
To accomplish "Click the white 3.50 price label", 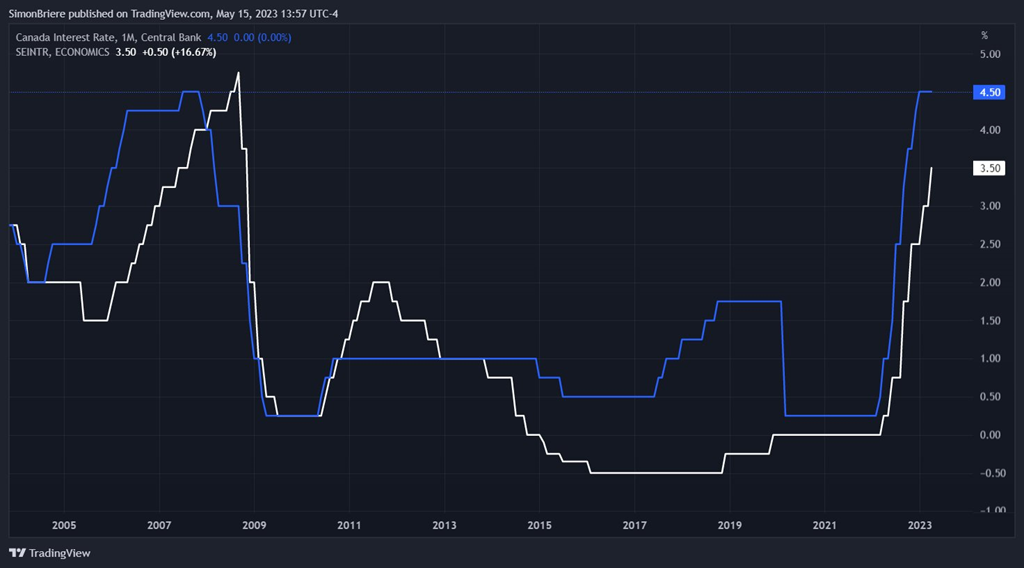I will coord(988,168).
